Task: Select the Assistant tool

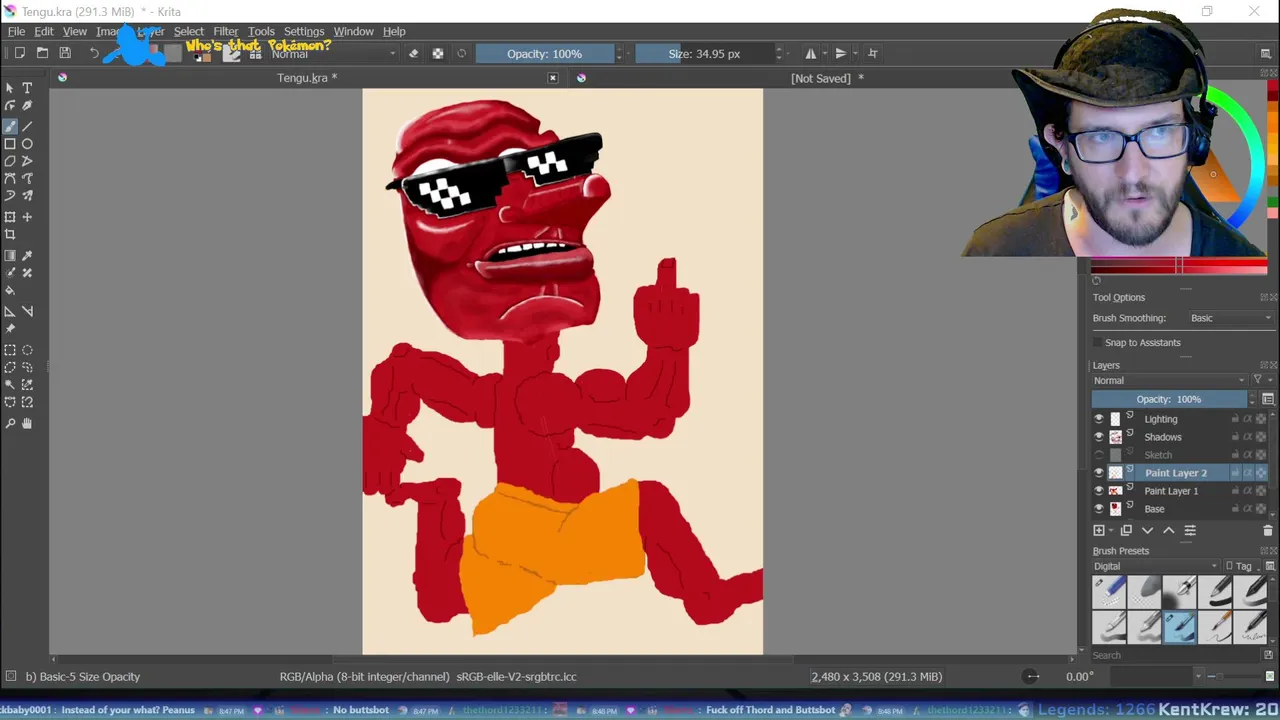Action: [10, 311]
